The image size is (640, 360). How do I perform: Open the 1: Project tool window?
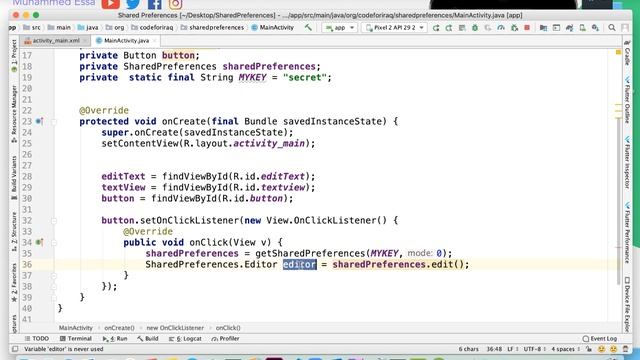14,56
